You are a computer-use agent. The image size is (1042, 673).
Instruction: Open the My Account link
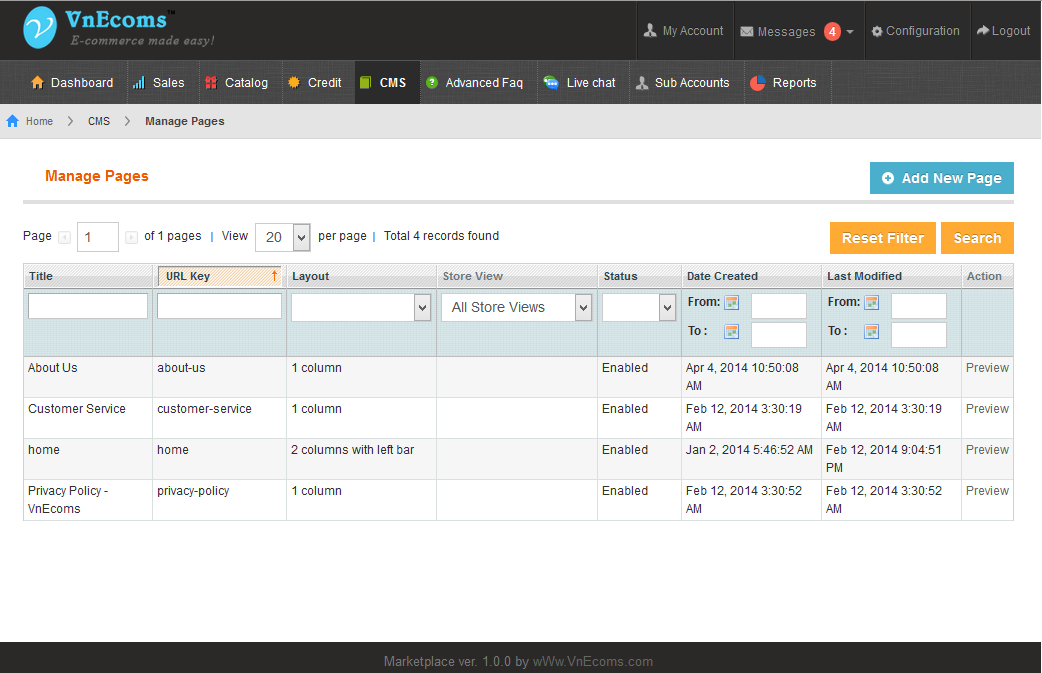tap(692, 31)
